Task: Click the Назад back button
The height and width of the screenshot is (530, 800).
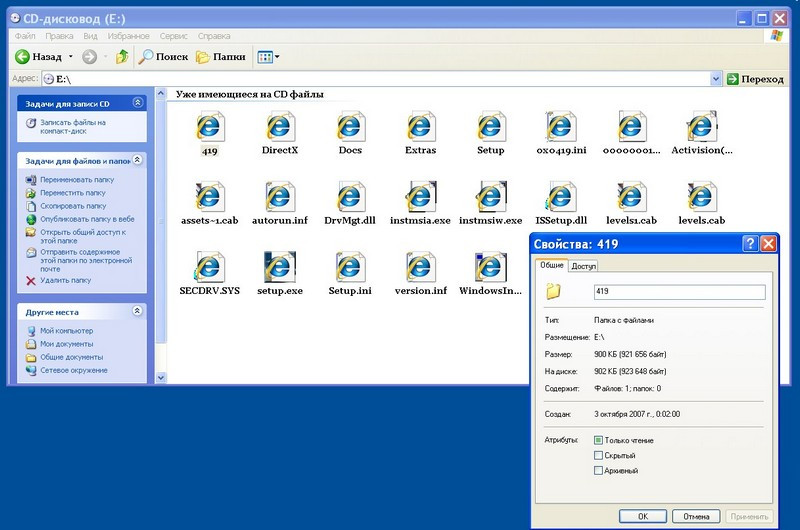Action: (x=38, y=57)
